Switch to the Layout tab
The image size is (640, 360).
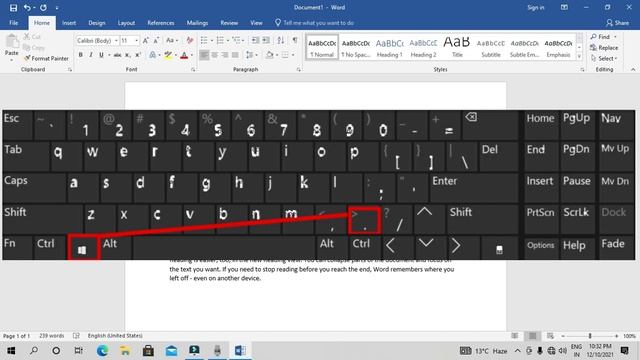(x=126, y=23)
